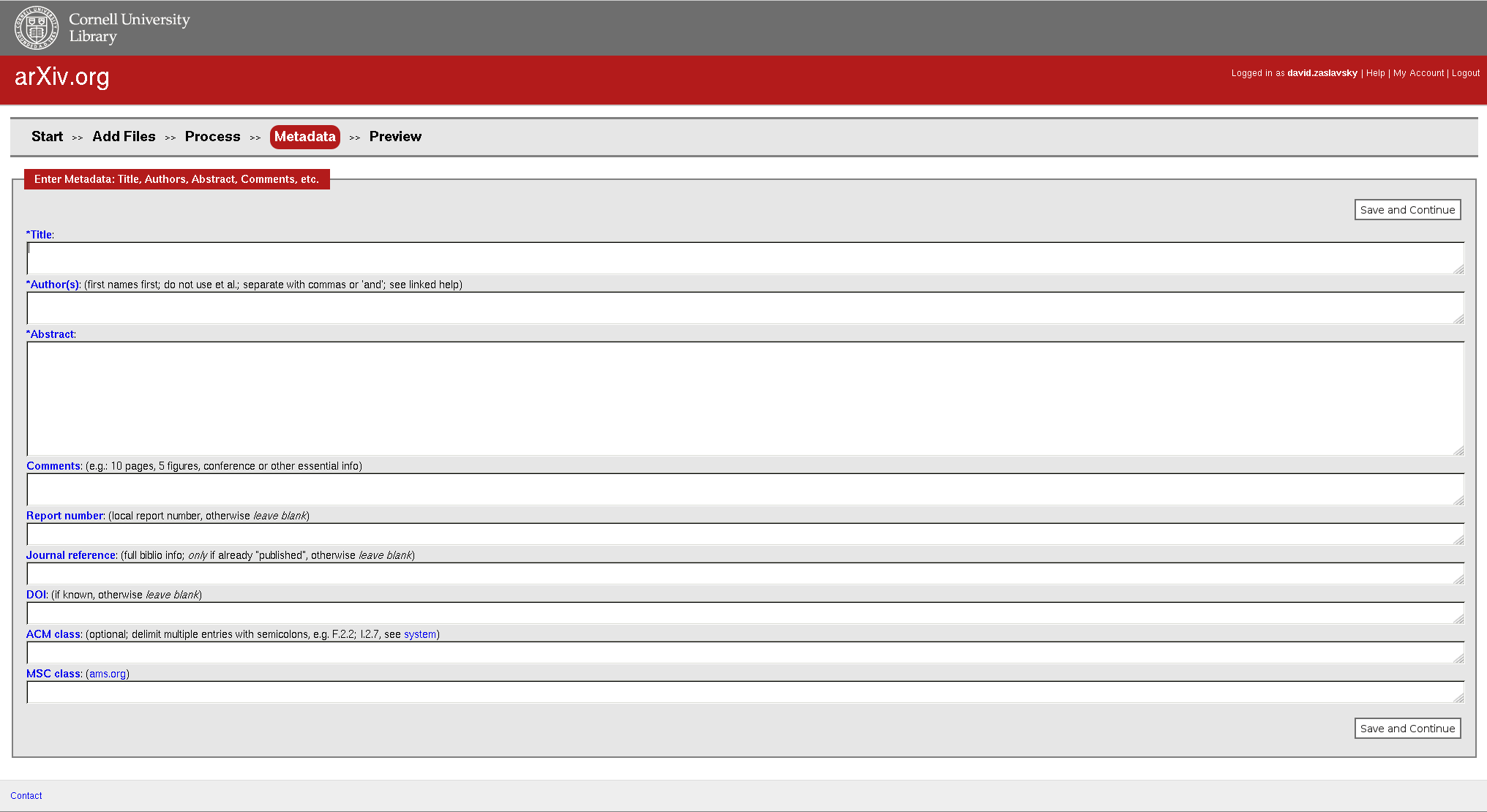Click the top Save and Continue button

pyautogui.click(x=1407, y=210)
